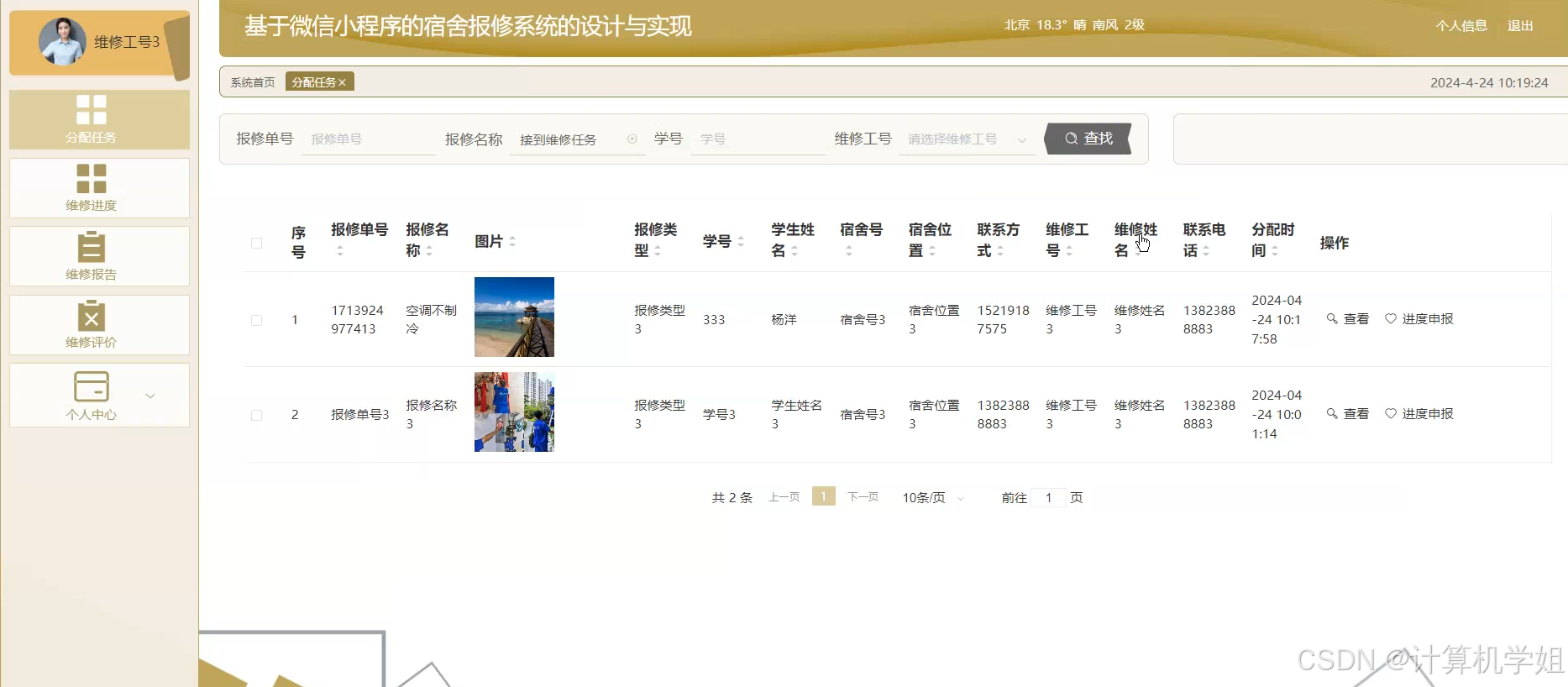Focus the 报修单号 search field

point(370,139)
